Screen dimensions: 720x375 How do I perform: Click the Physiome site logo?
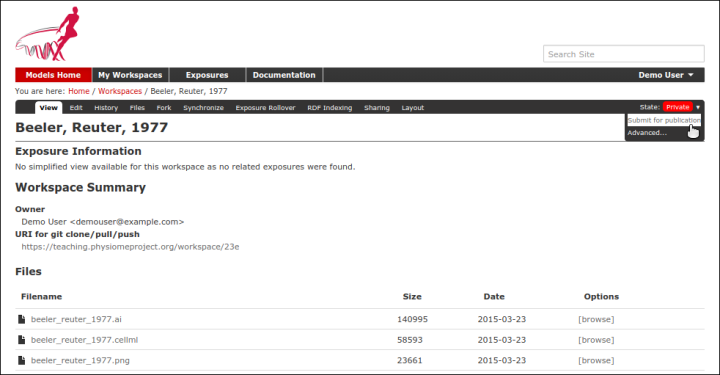(48, 34)
